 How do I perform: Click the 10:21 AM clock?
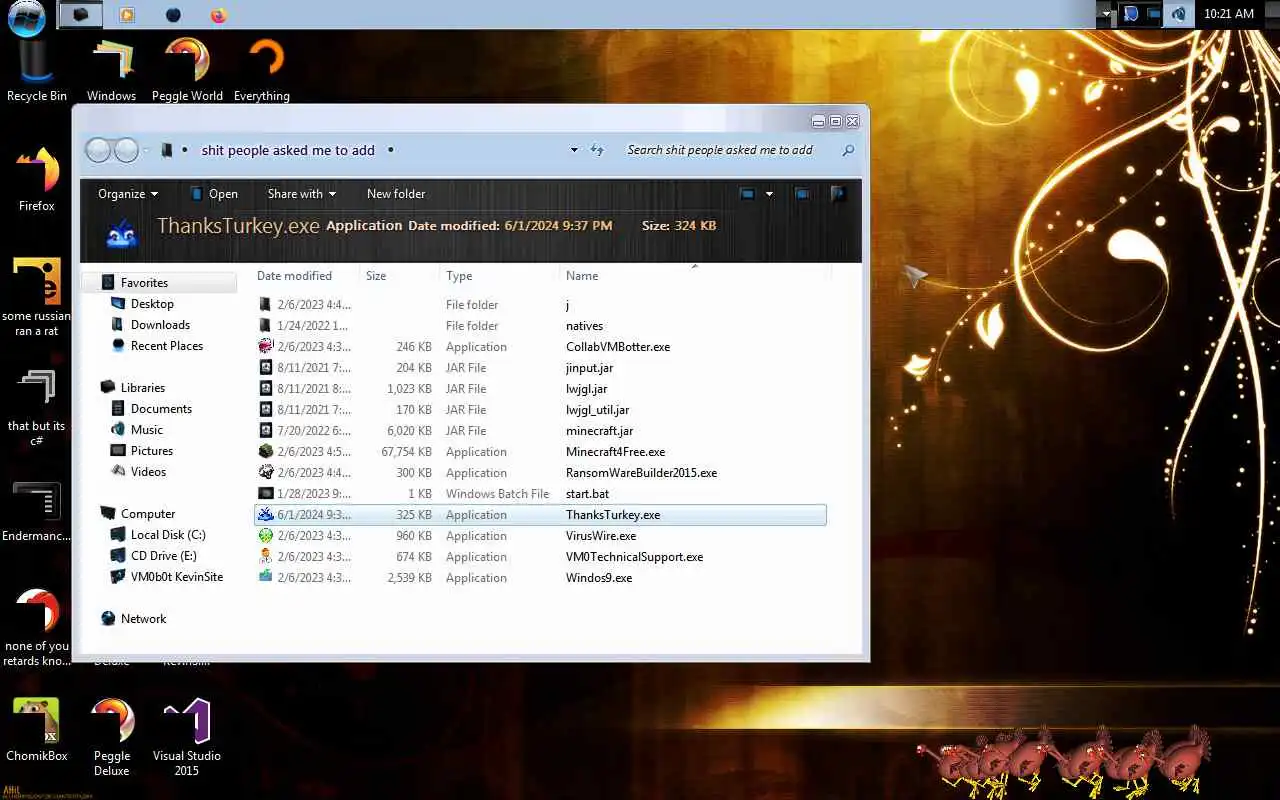click(x=1228, y=14)
